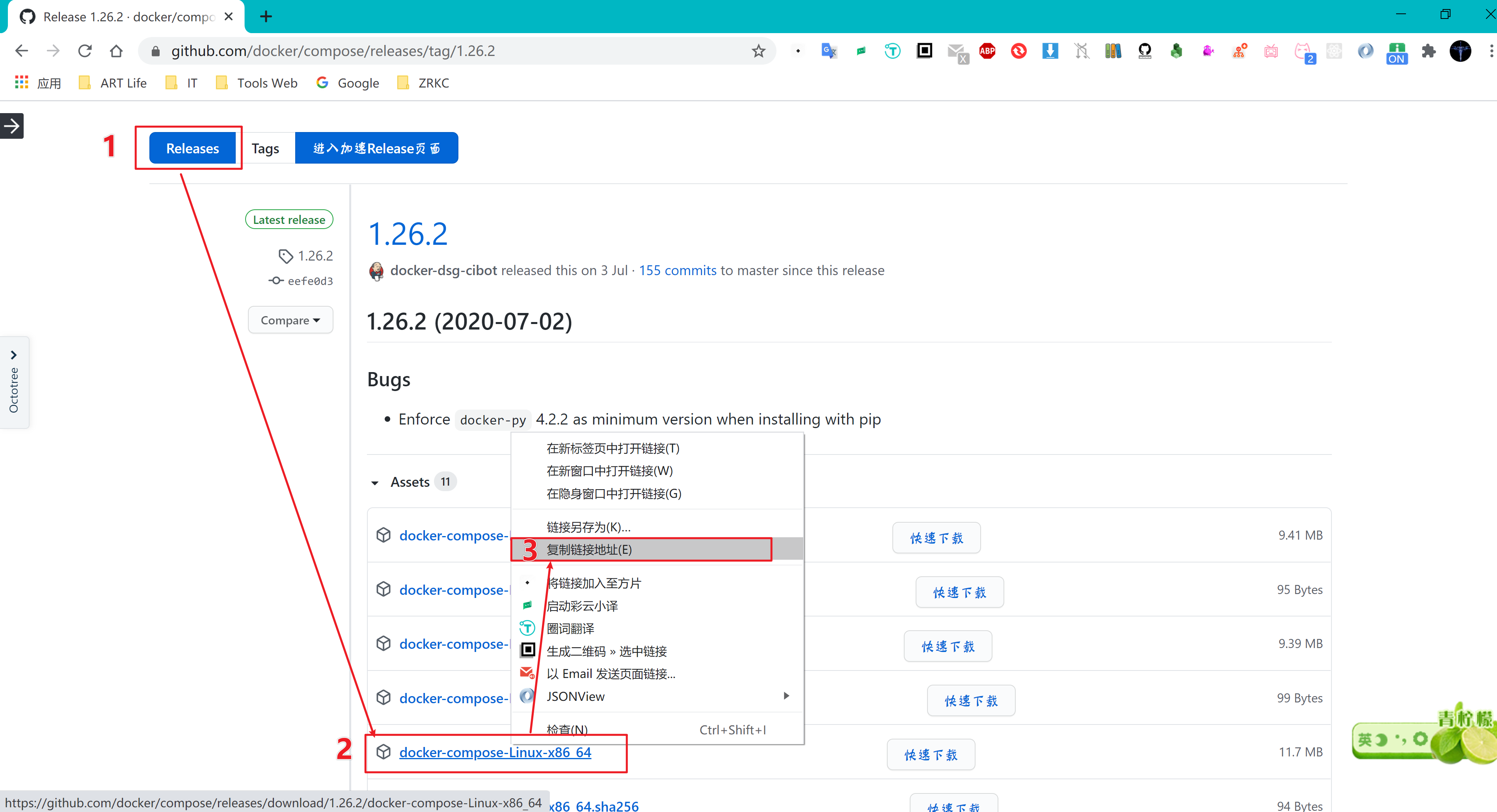
Task: Open the Google Translate extension icon
Action: (829, 51)
